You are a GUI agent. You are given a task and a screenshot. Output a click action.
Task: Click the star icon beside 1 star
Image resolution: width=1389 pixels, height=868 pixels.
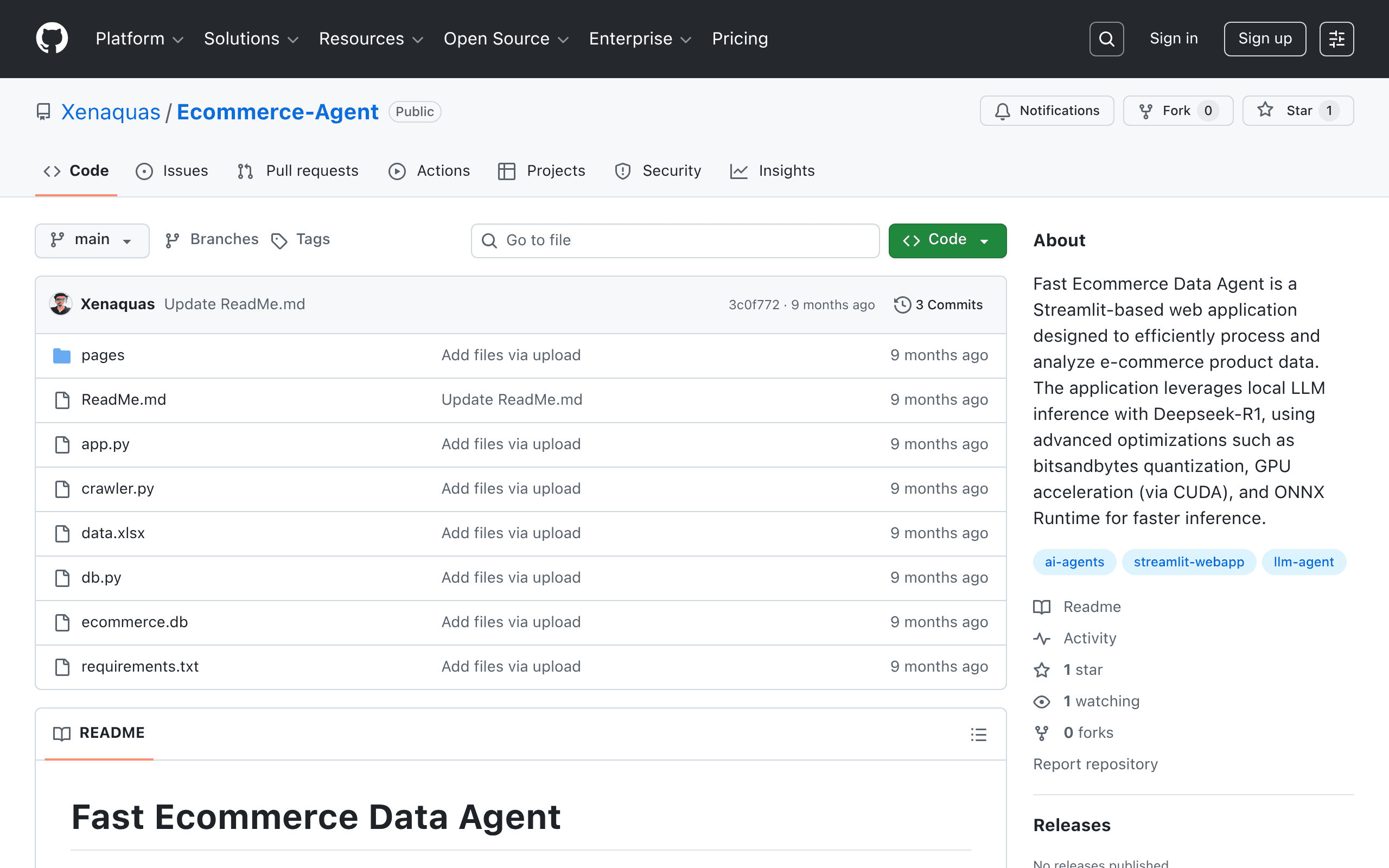1042,670
